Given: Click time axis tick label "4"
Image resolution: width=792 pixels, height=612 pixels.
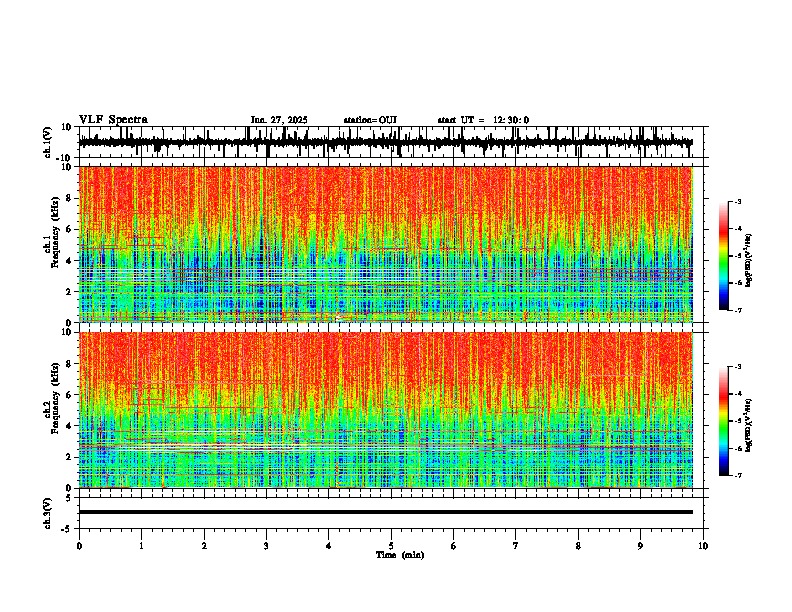Looking at the screenshot, I should click(329, 546).
